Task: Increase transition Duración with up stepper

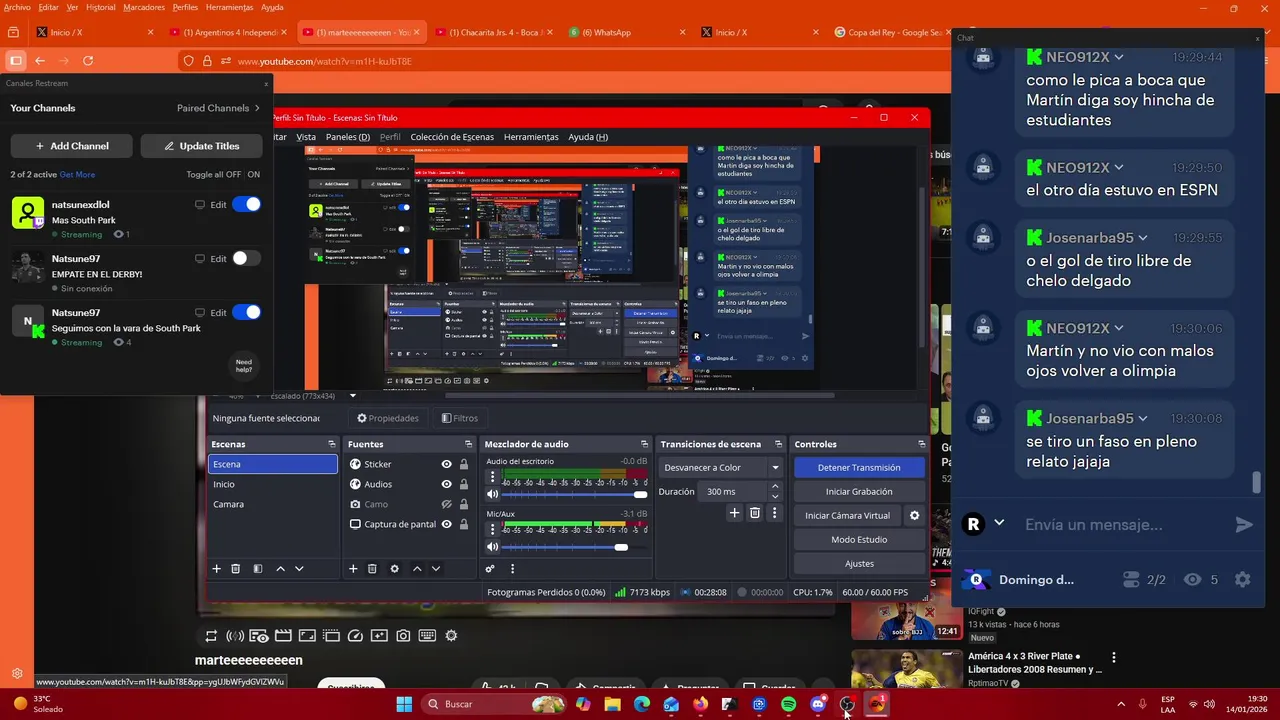Action: [775, 487]
